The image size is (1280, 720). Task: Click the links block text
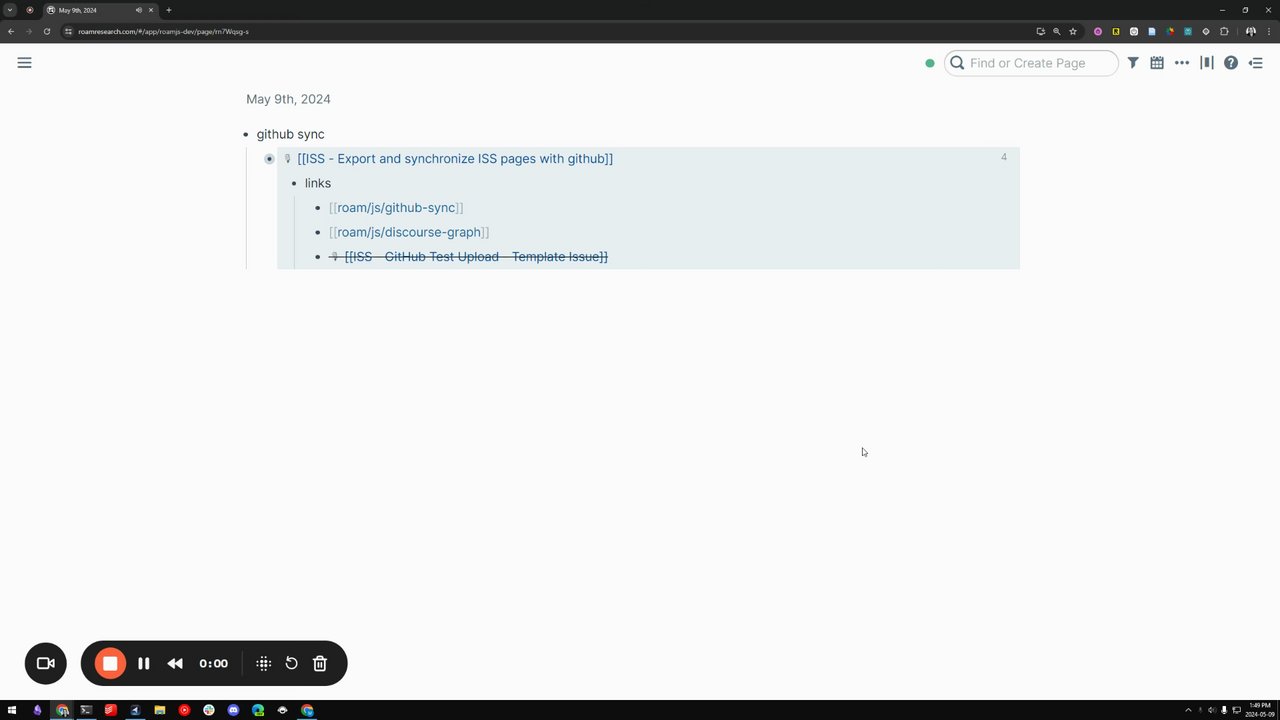[318, 183]
